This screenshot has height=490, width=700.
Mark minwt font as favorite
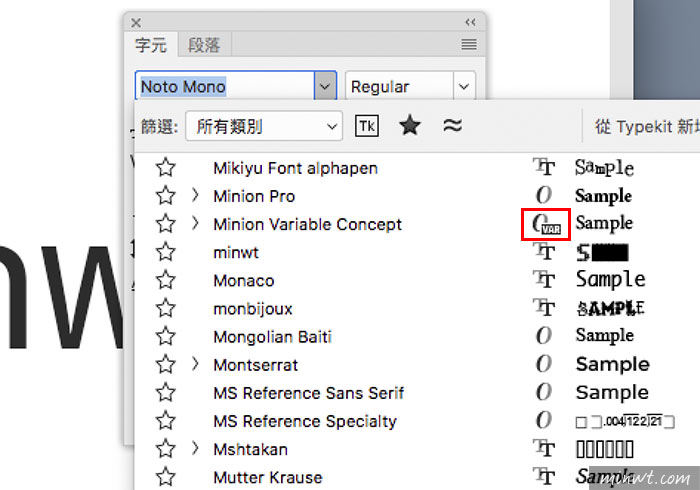(166, 252)
